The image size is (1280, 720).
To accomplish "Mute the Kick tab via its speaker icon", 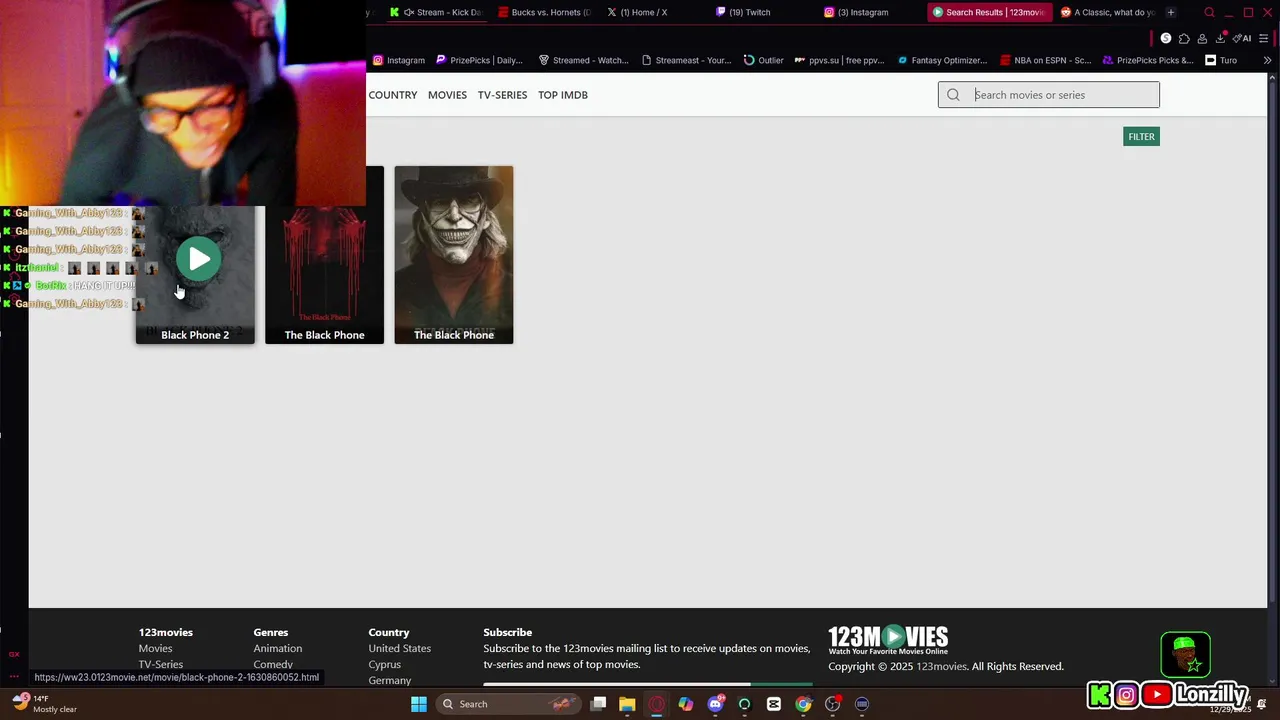I will click(x=409, y=12).
